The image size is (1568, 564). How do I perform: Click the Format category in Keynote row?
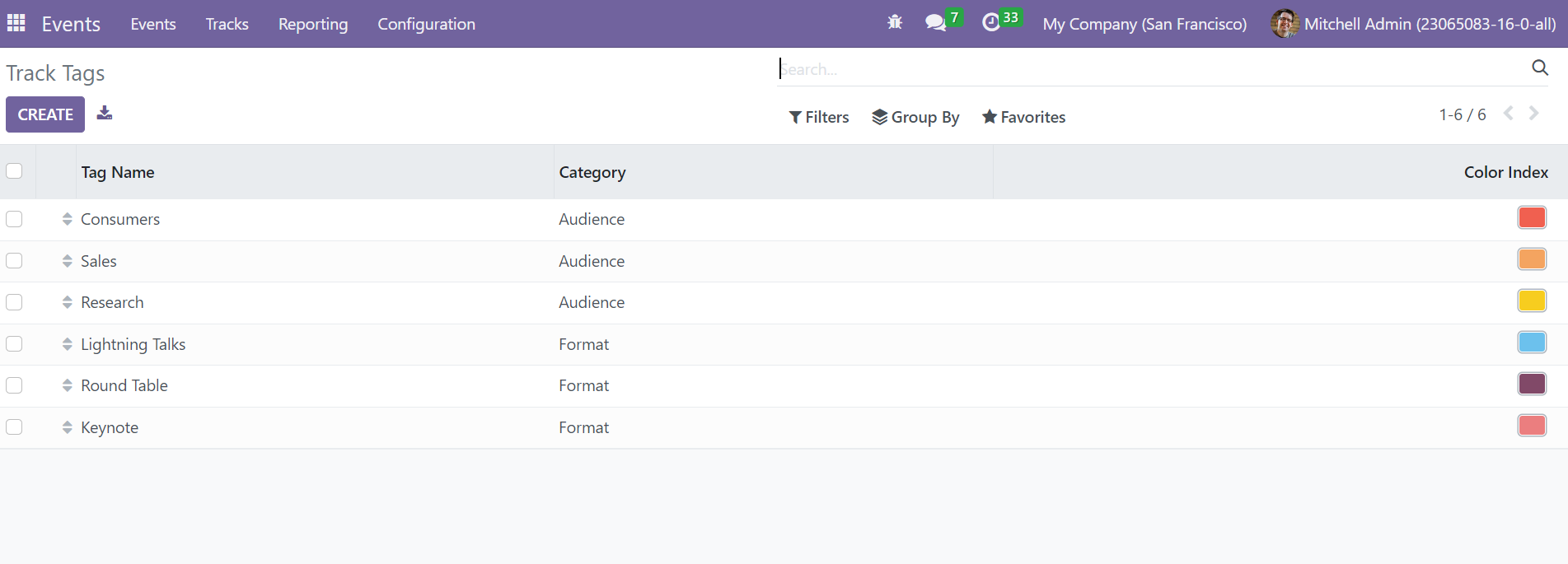click(x=584, y=427)
